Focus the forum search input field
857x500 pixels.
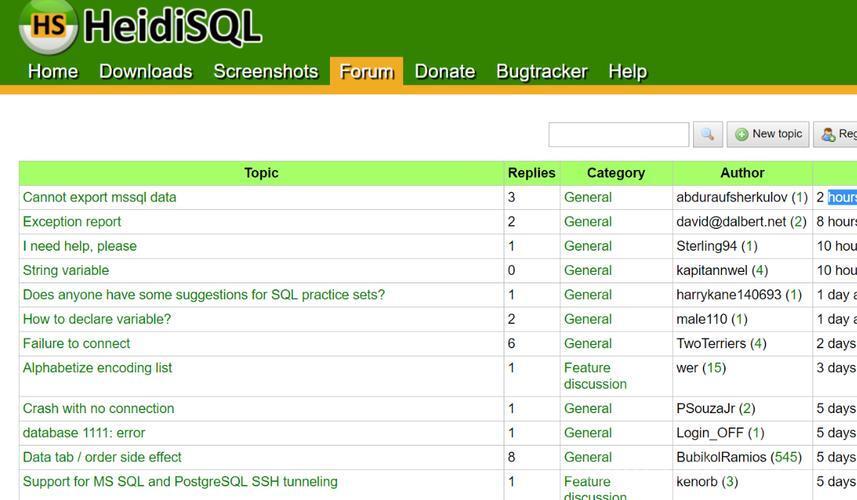coord(619,134)
